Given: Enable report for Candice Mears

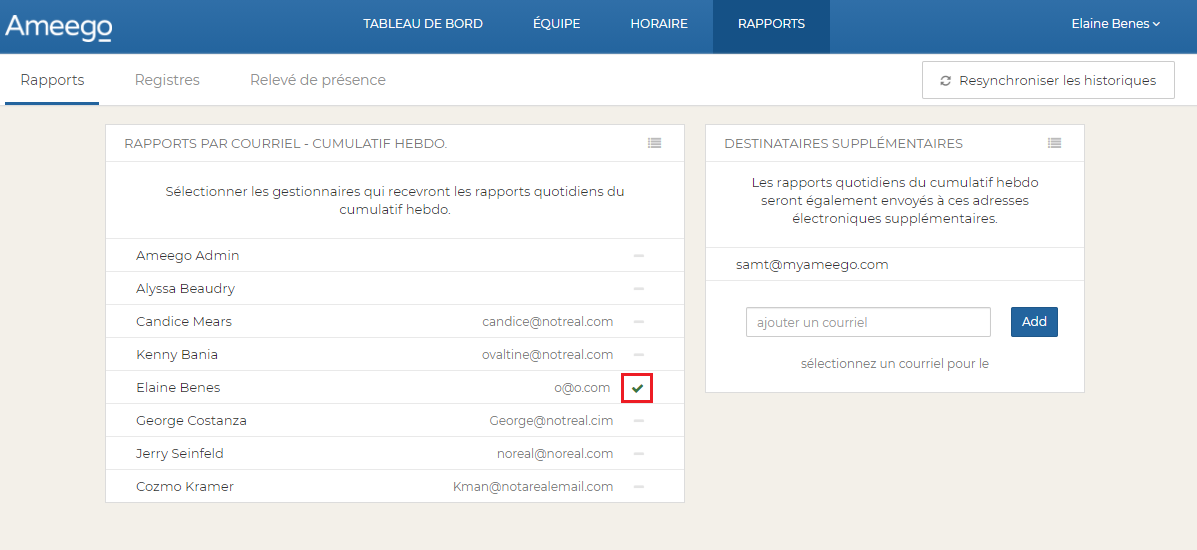Looking at the screenshot, I should click(638, 322).
